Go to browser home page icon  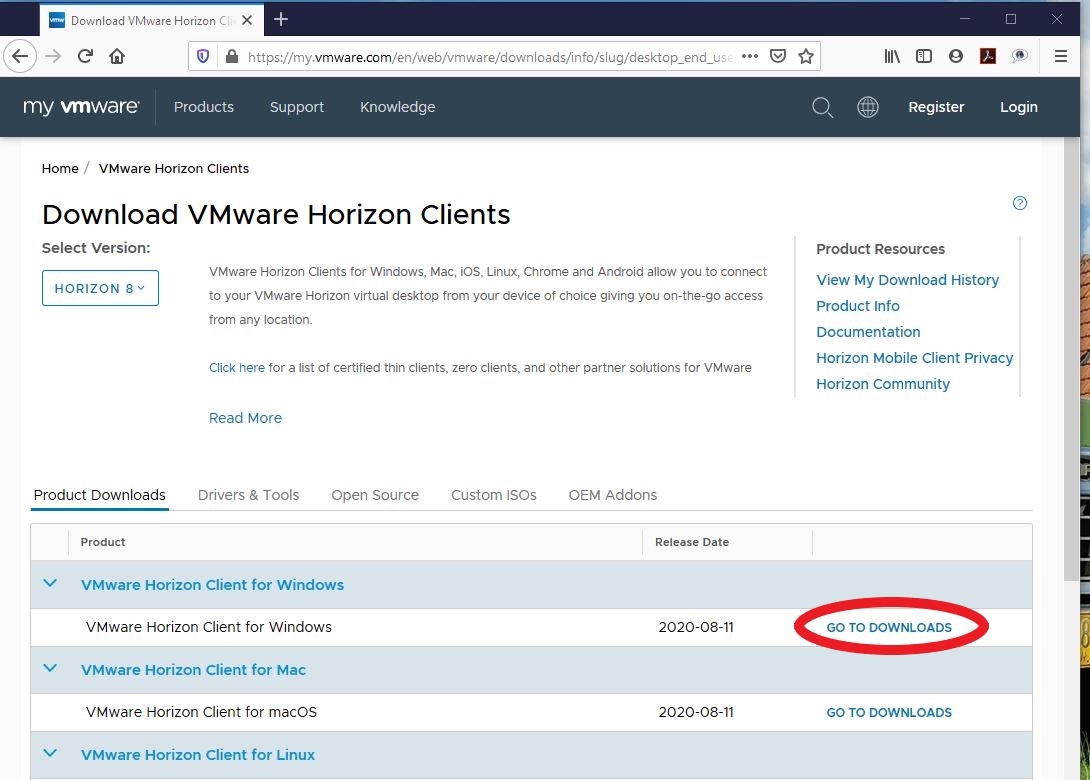[x=117, y=56]
